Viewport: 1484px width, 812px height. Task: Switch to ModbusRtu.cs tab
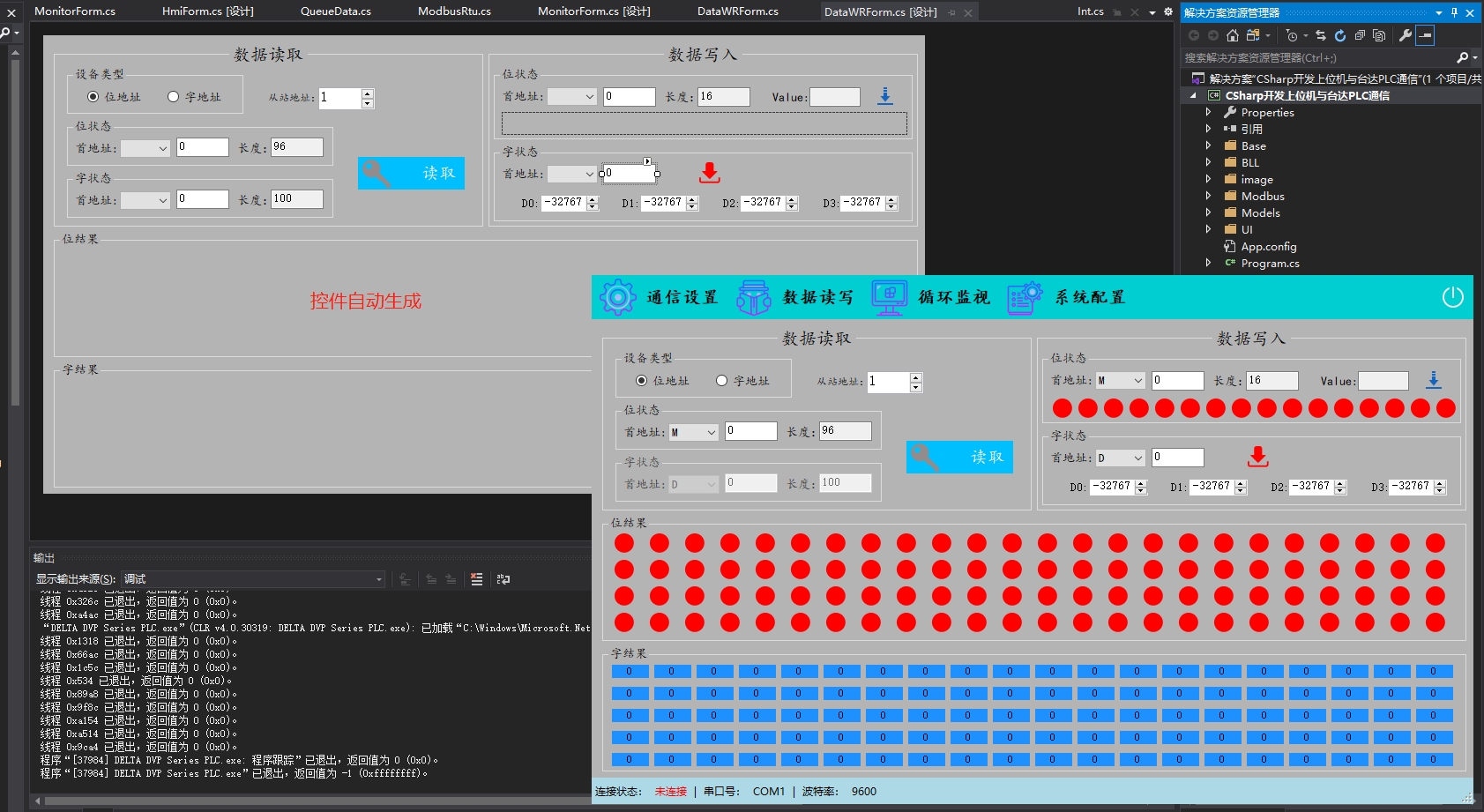click(x=455, y=11)
